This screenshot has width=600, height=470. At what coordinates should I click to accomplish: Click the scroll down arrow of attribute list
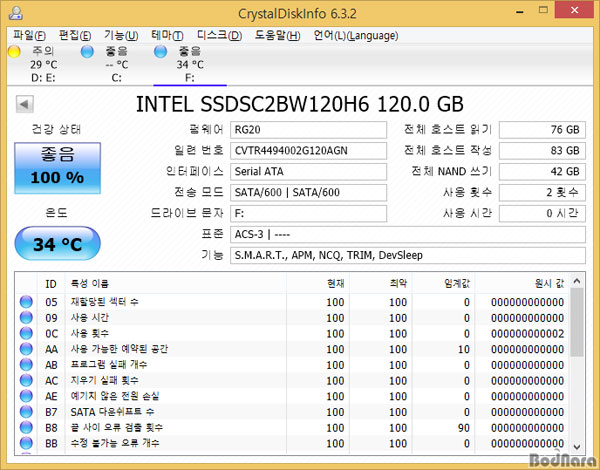point(577,447)
